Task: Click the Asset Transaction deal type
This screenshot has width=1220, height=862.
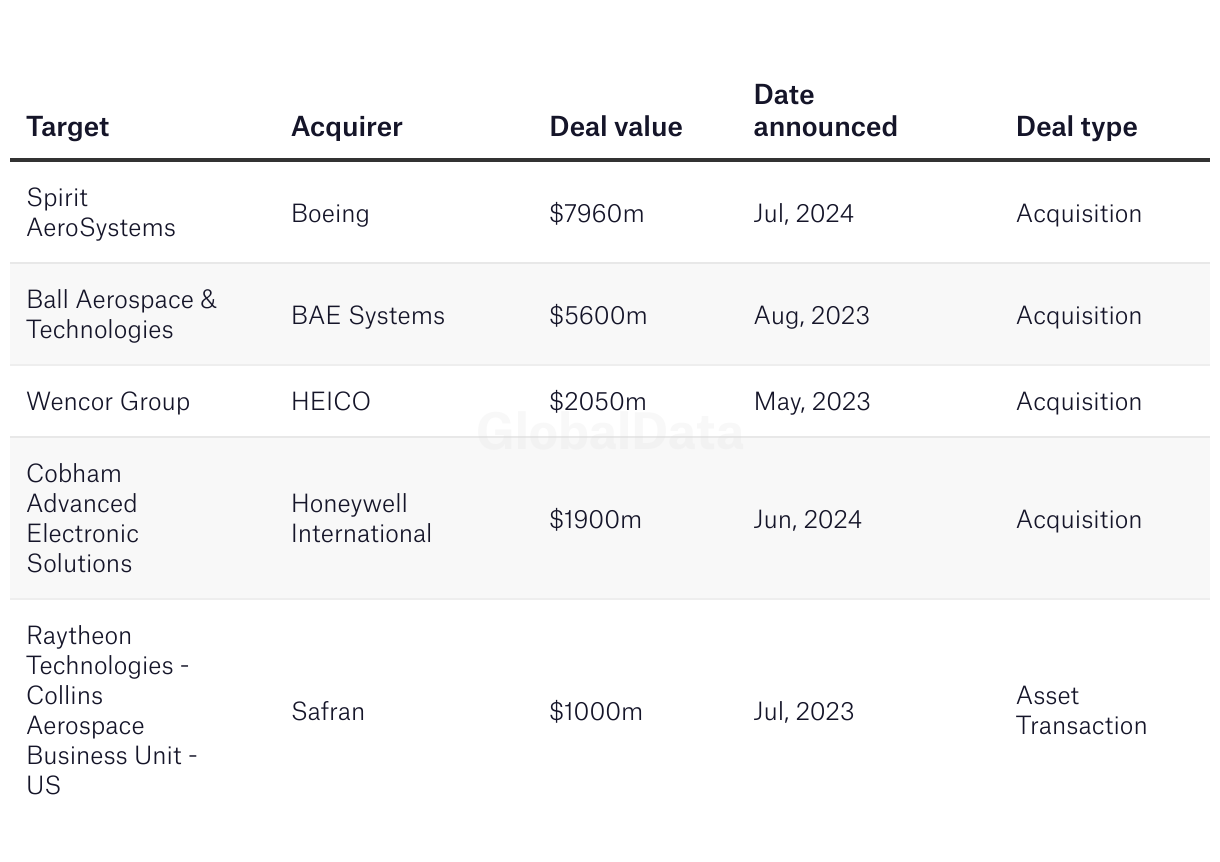Action: tap(1080, 710)
